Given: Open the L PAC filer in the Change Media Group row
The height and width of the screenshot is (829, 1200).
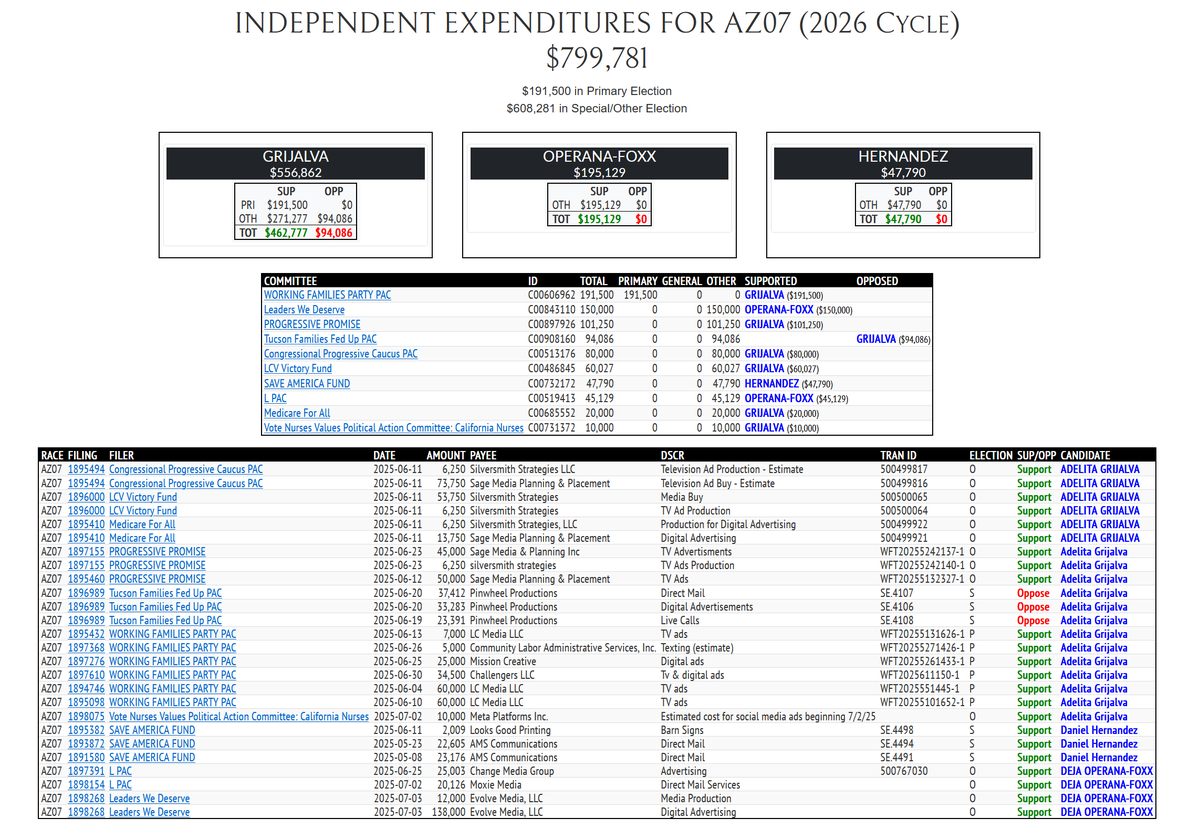Looking at the screenshot, I should [x=120, y=772].
